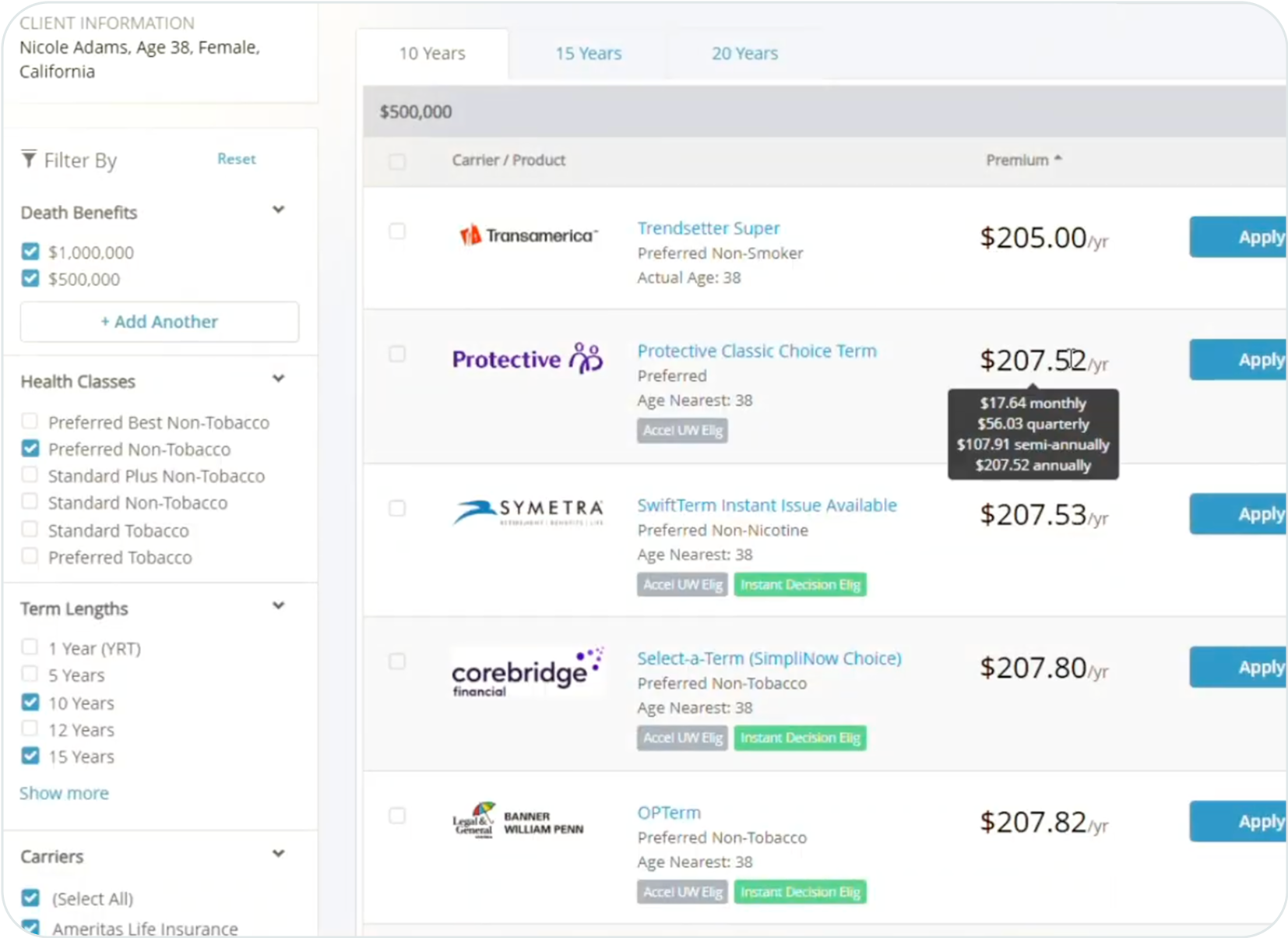
Task: Click the Symetra carrier logo
Action: (528, 512)
